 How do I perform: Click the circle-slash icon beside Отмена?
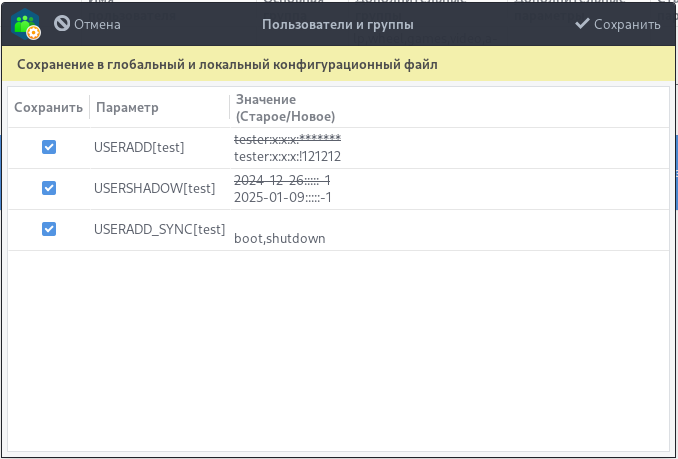(x=62, y=24)
